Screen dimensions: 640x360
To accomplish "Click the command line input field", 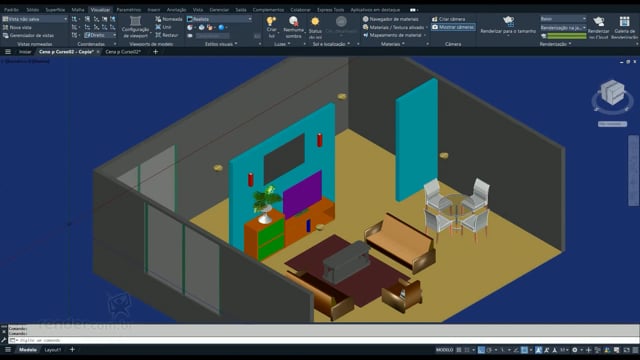I will point(324,340).
